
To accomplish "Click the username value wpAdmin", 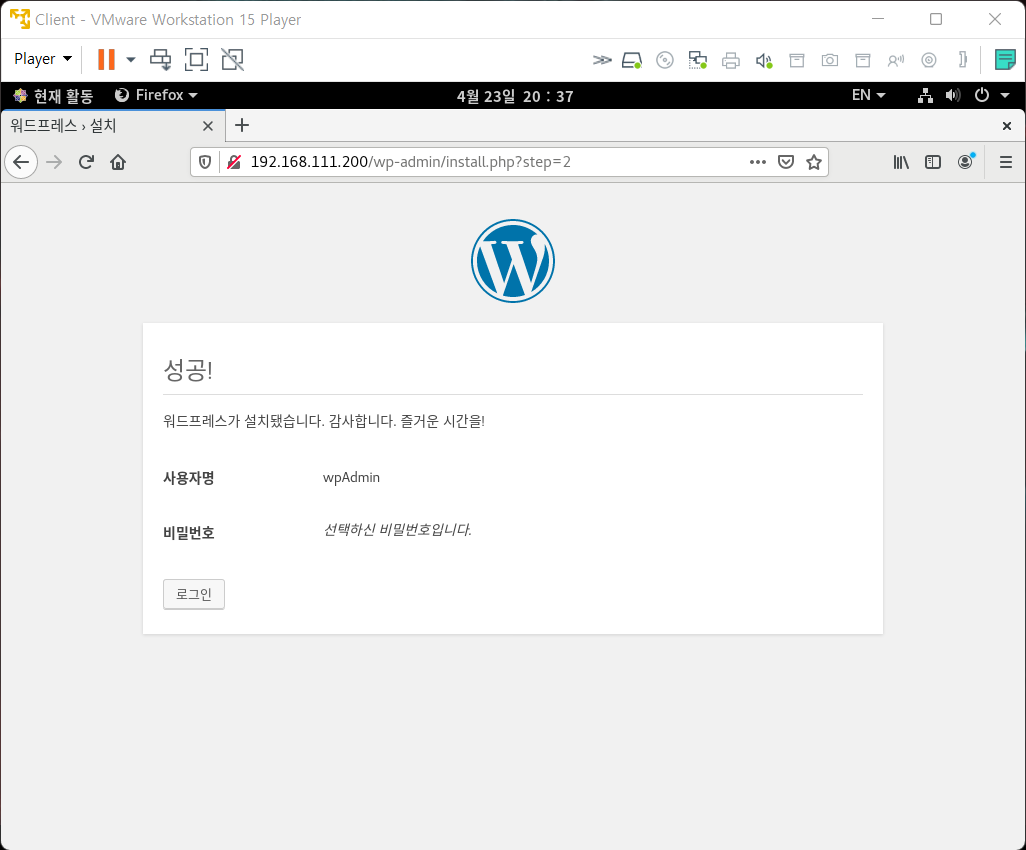I will pos(351,477).
